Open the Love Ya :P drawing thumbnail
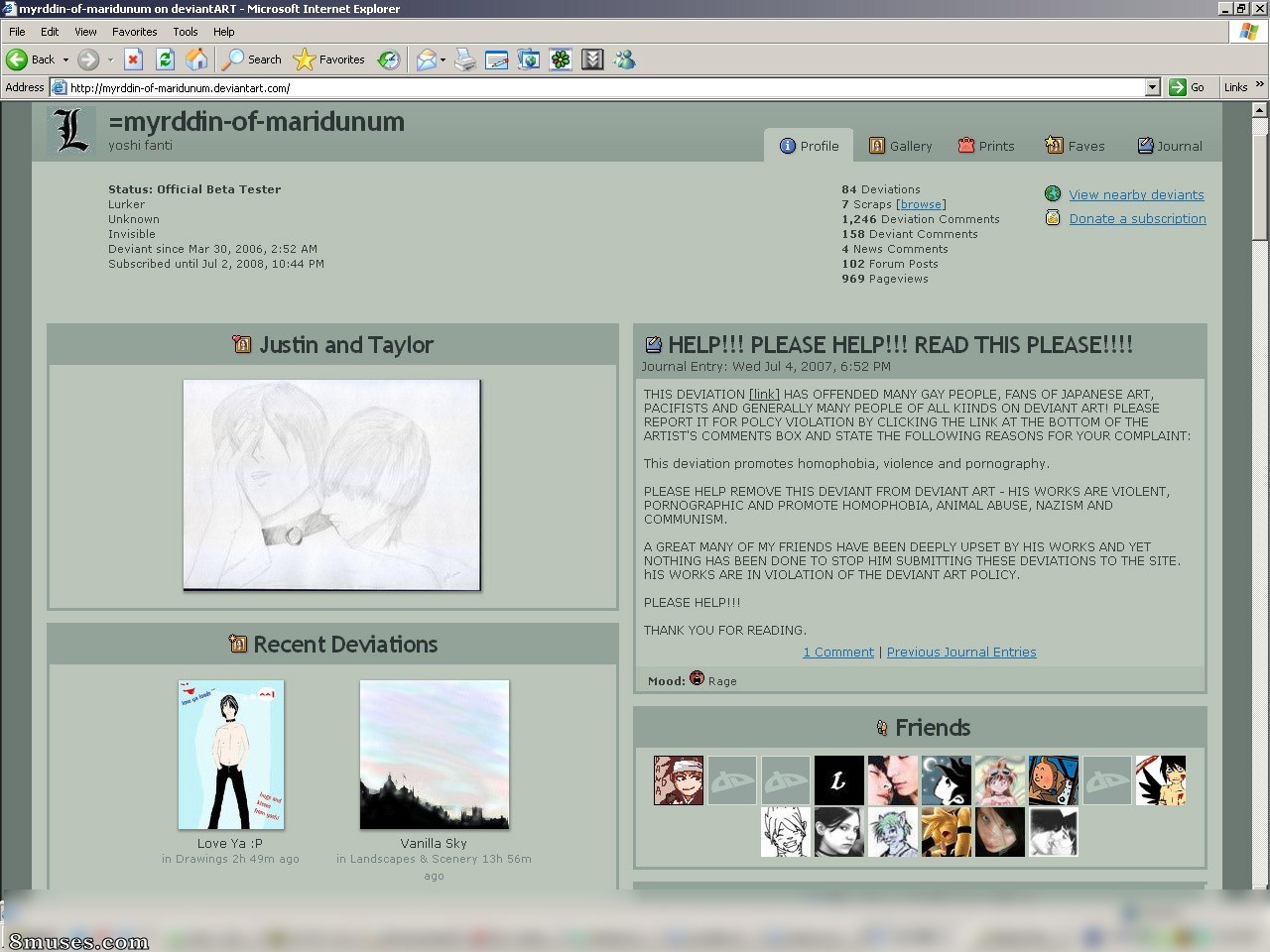 coord(231,755)
